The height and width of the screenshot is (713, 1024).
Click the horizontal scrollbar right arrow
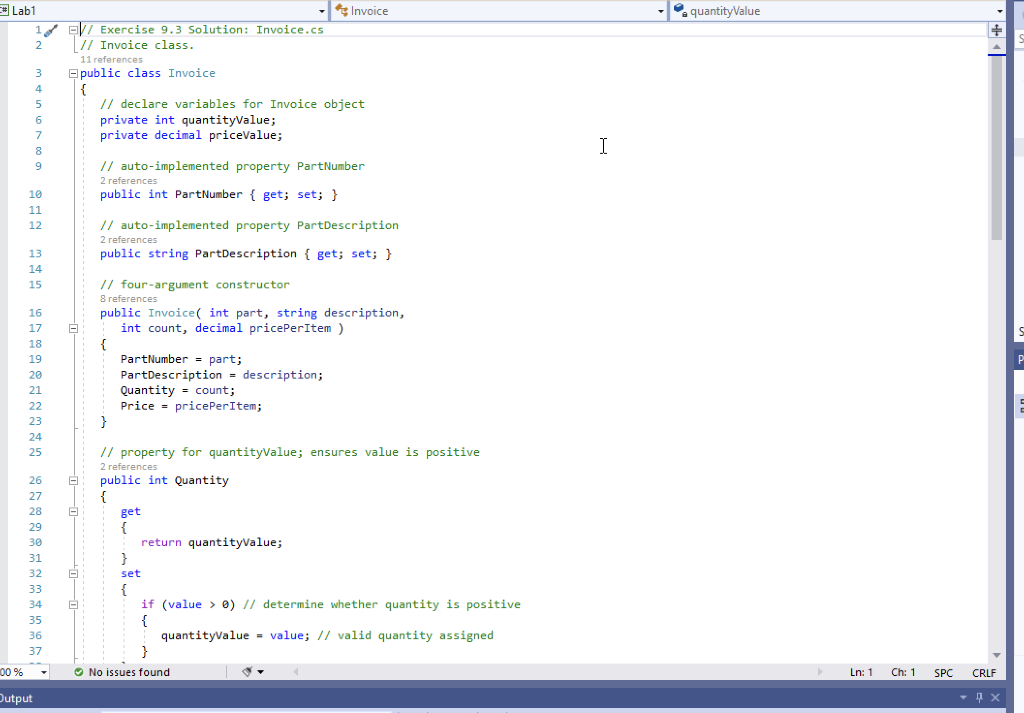(x=820, y=672)
